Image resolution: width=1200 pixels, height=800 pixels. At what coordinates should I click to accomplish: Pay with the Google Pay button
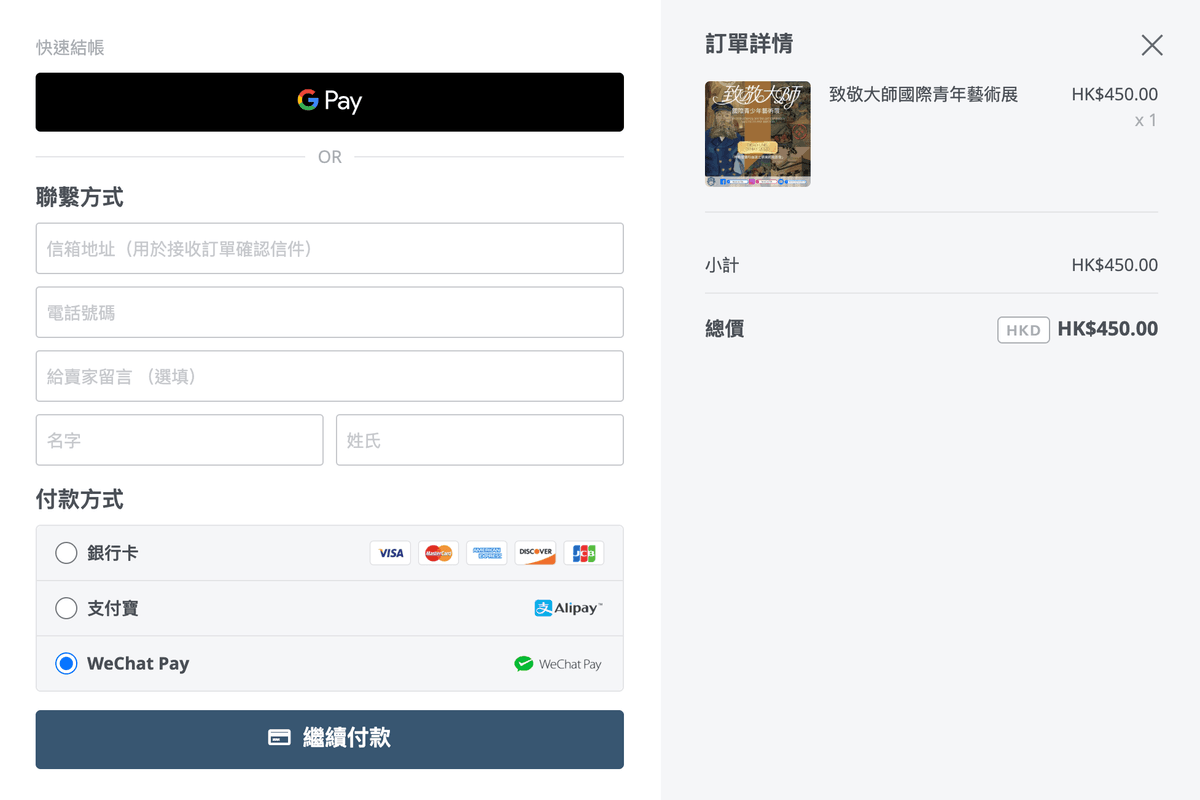330,102
